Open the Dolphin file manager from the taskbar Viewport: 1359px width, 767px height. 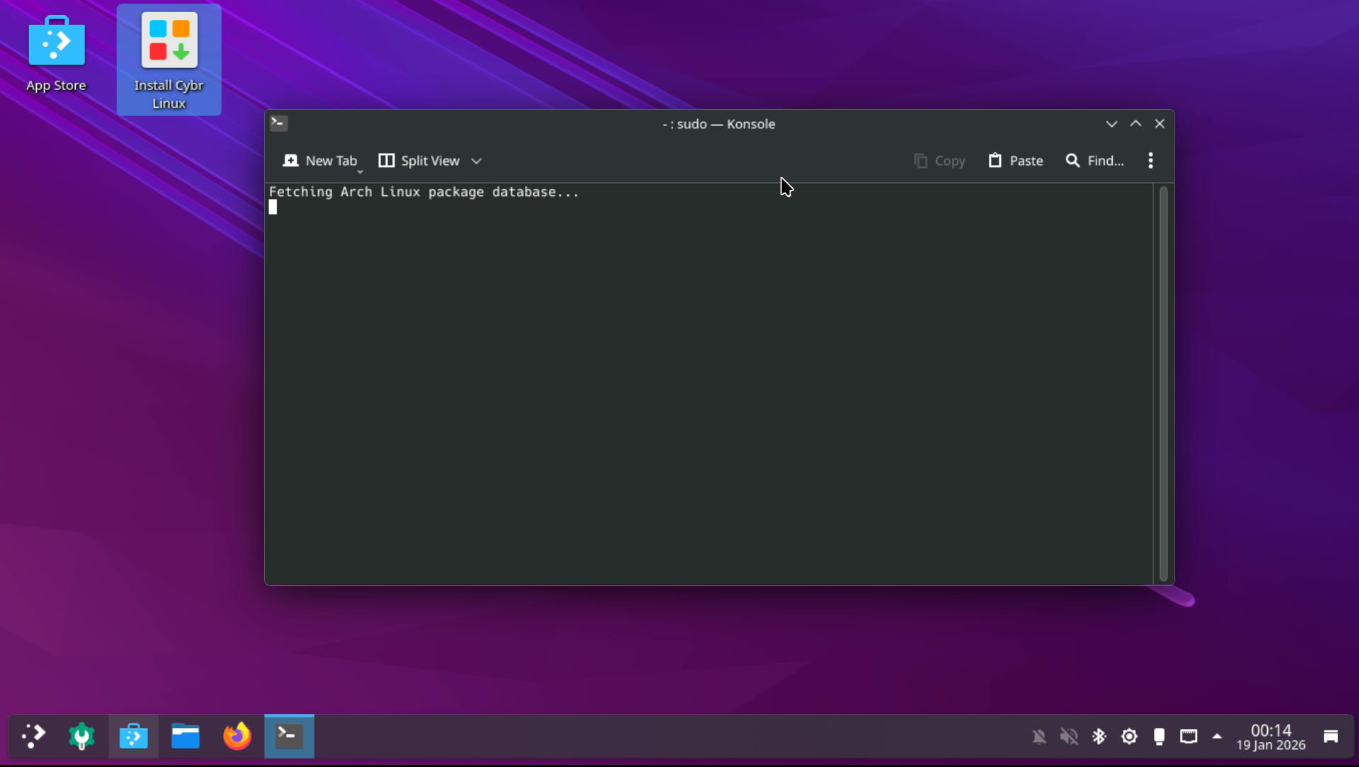pyautogui.click(x=185, y=736)
